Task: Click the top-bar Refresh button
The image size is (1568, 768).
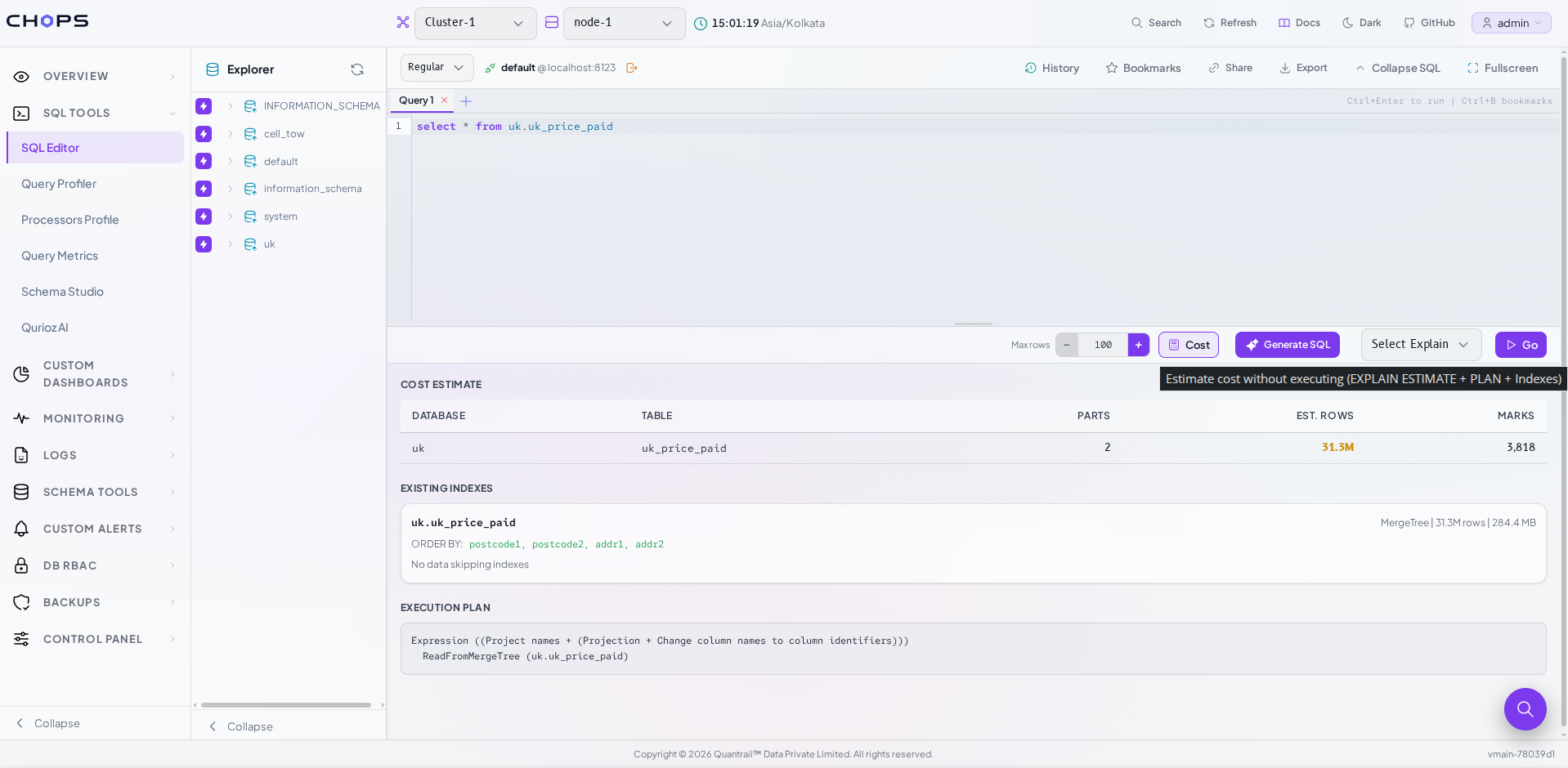Action: tap(1230, 23)
